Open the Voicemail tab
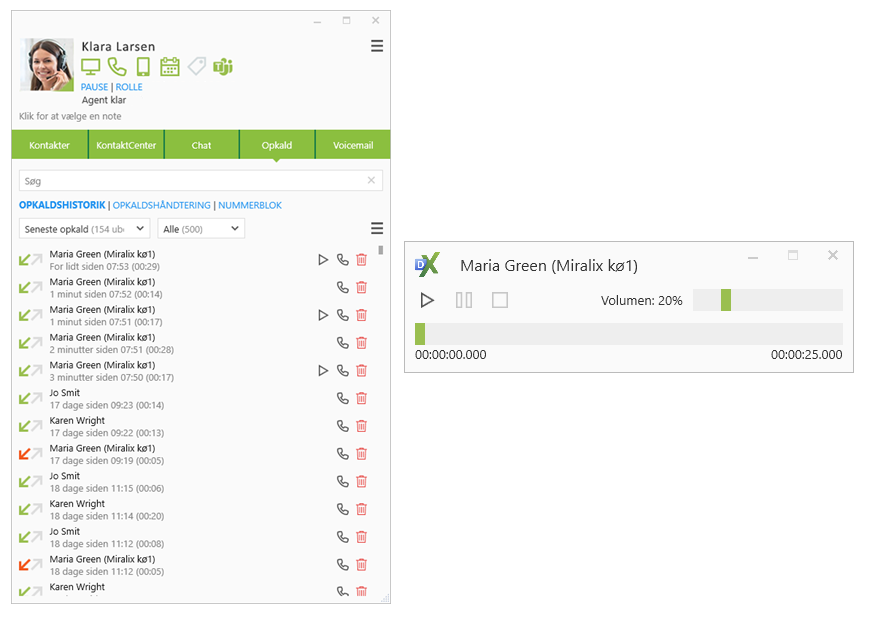The height and width of the screenshot is (617, 870). click(x=353, y=145)
